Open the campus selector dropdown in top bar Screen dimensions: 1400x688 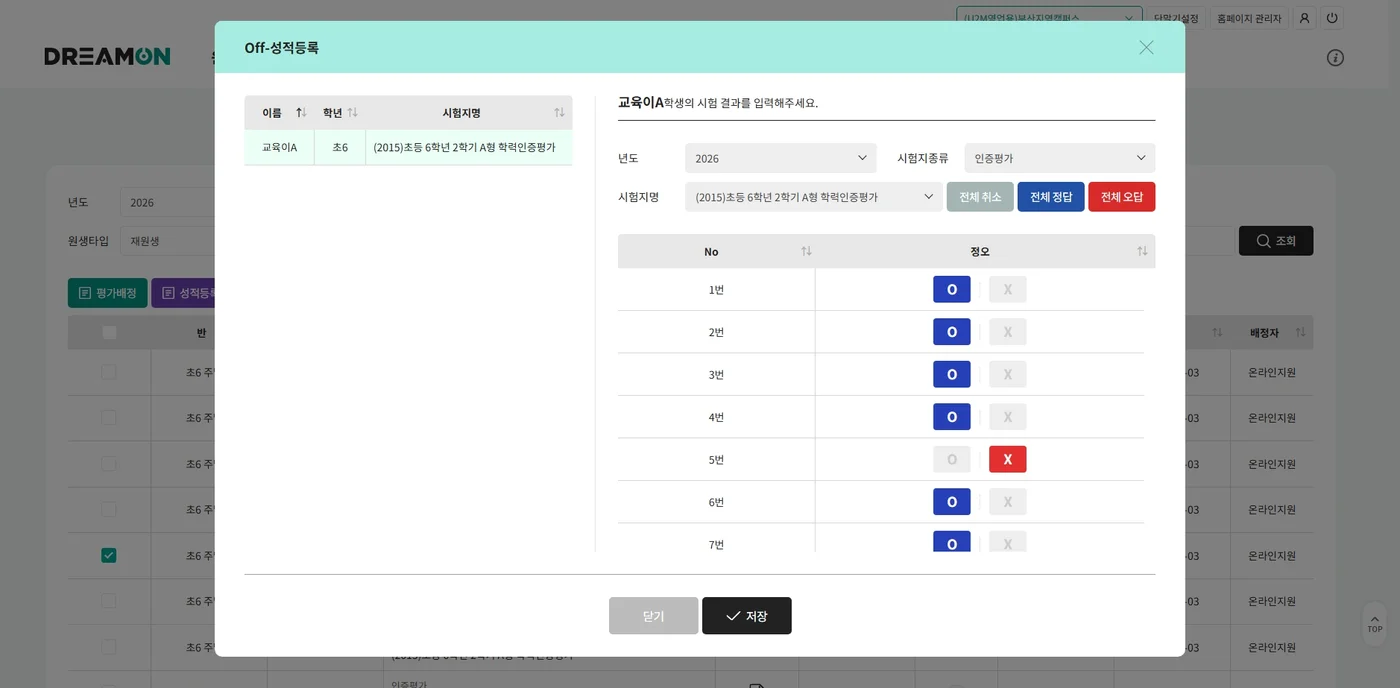(x=1049, y=18)
